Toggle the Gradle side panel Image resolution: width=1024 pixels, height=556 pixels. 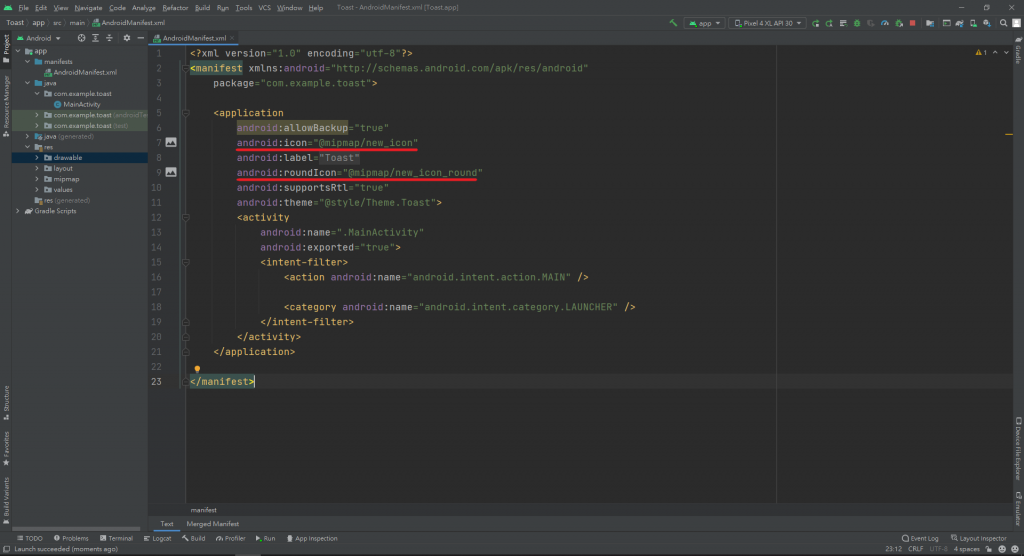pos(1018,50)
